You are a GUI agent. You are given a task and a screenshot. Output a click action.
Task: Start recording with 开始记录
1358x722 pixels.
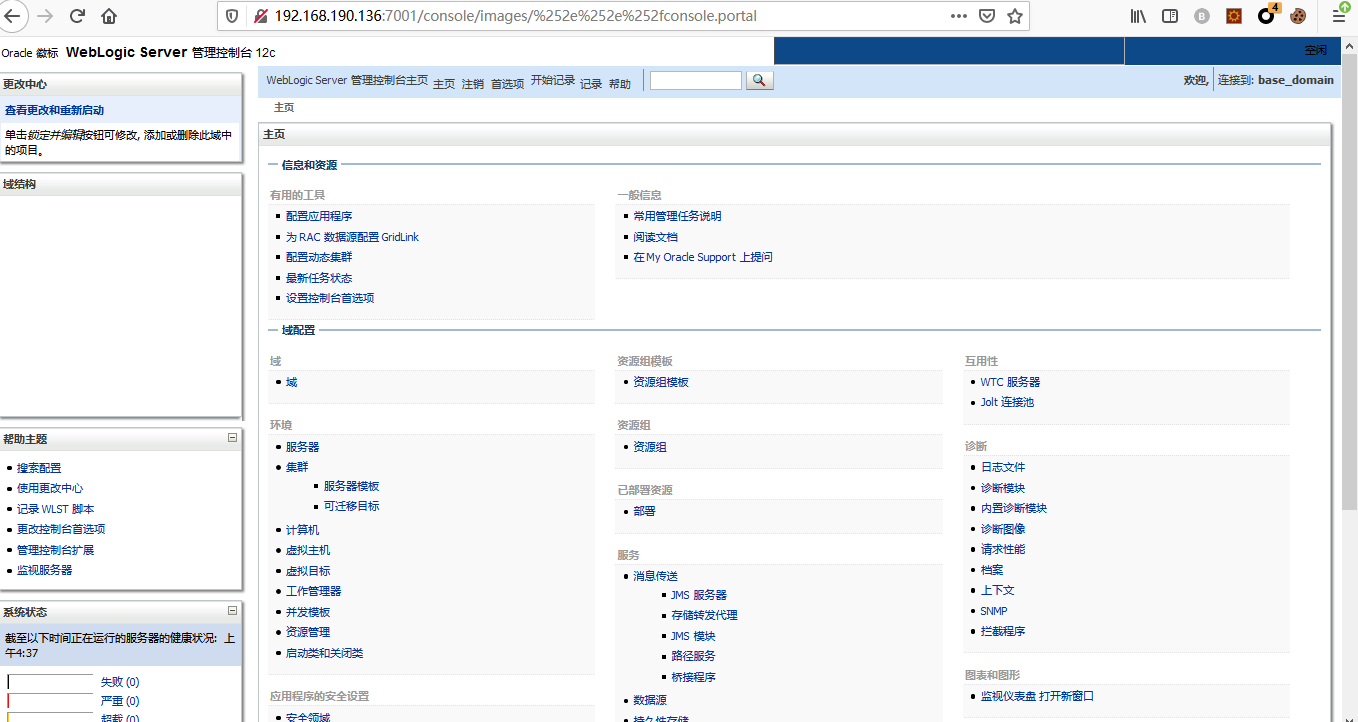(x=553, y=80)
